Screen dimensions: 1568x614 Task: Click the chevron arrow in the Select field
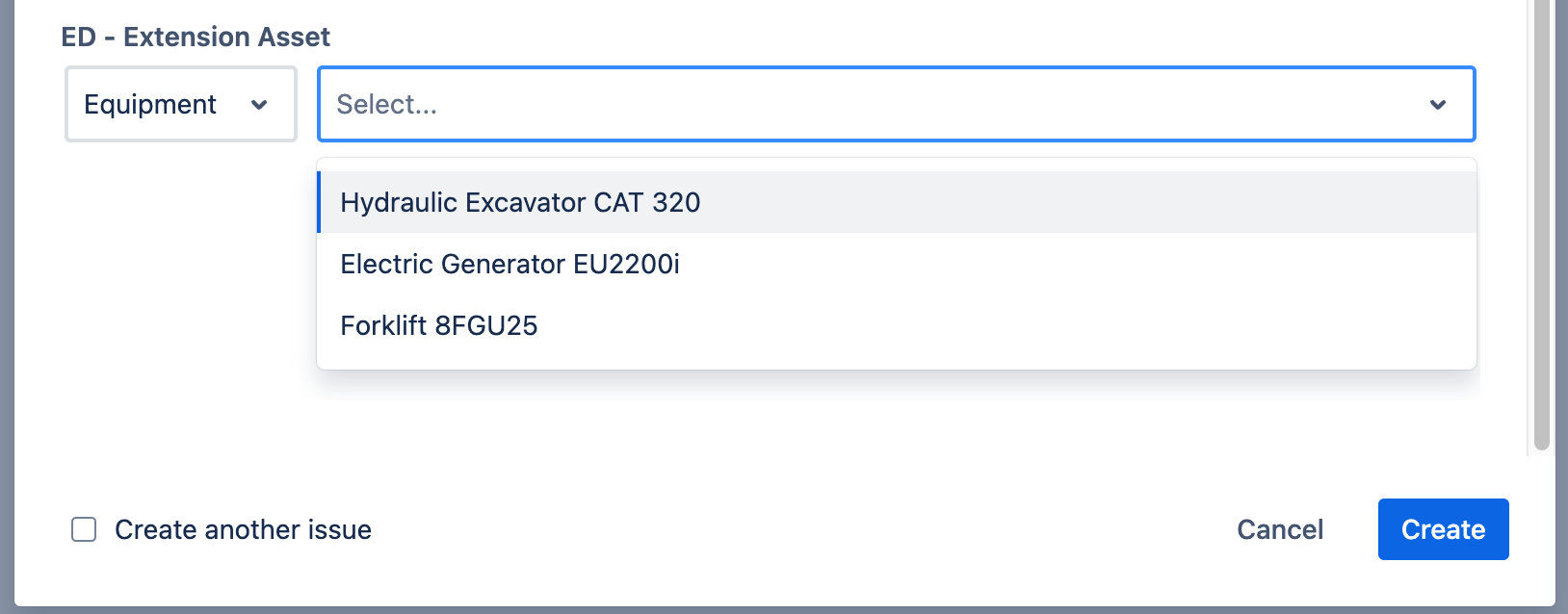[x=1437, y=105]
